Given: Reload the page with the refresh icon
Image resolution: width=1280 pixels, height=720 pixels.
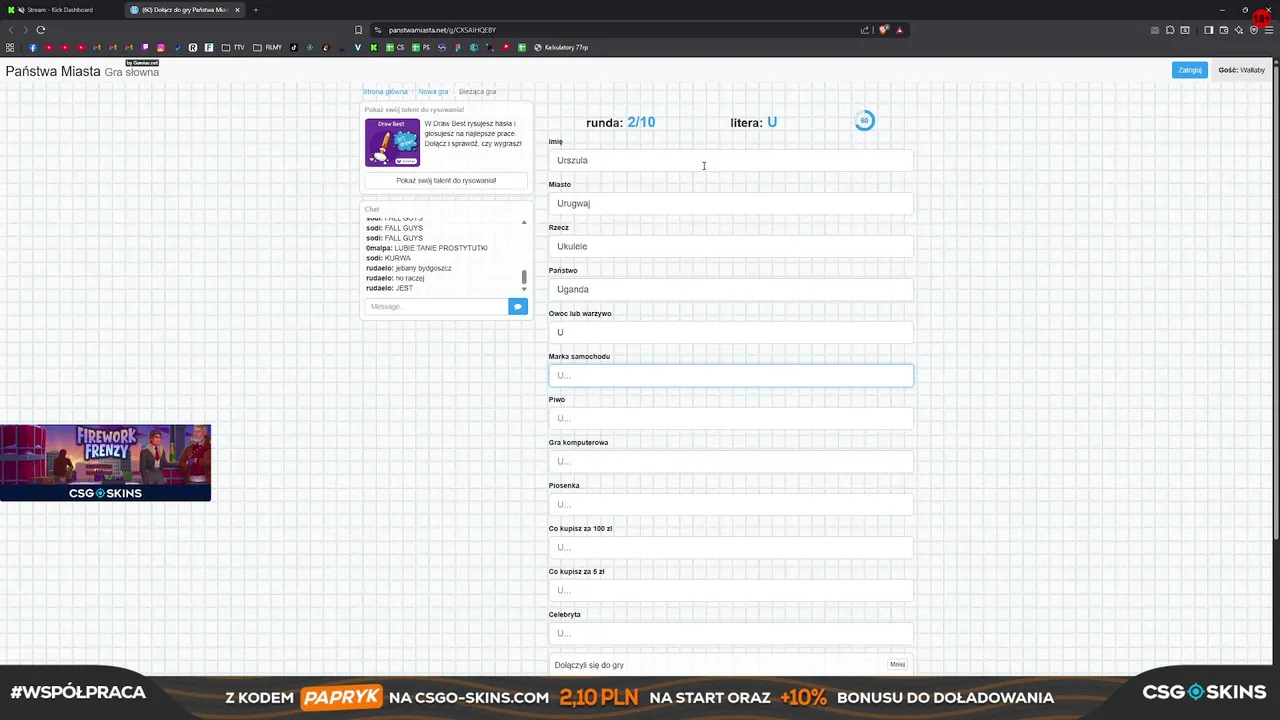Looking at the screenshot, I should (41, 30).
